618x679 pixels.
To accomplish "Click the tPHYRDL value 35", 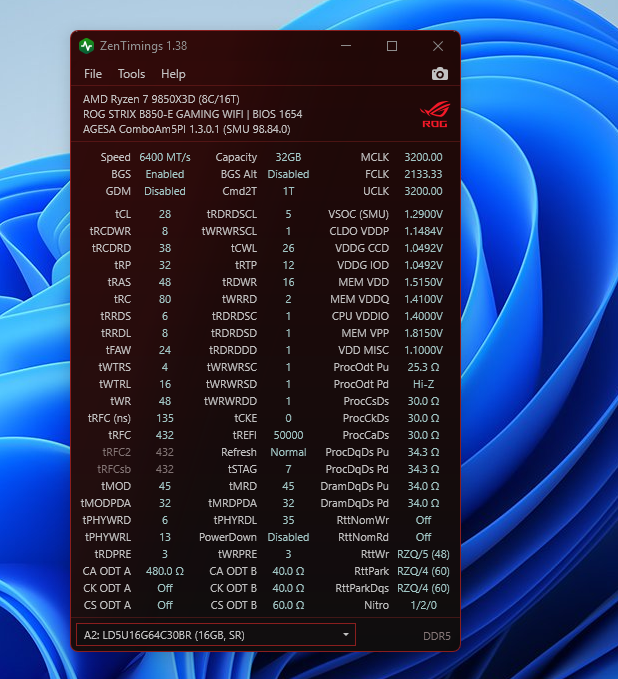I will (288, 520).
